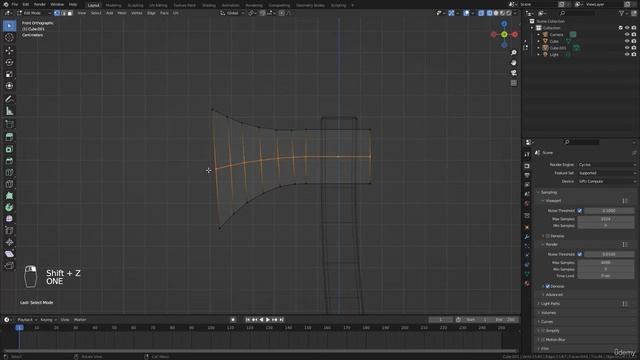Select the Inset Faces tool
The height and width of the screenshot is (360, 640).
pos(9,149)
